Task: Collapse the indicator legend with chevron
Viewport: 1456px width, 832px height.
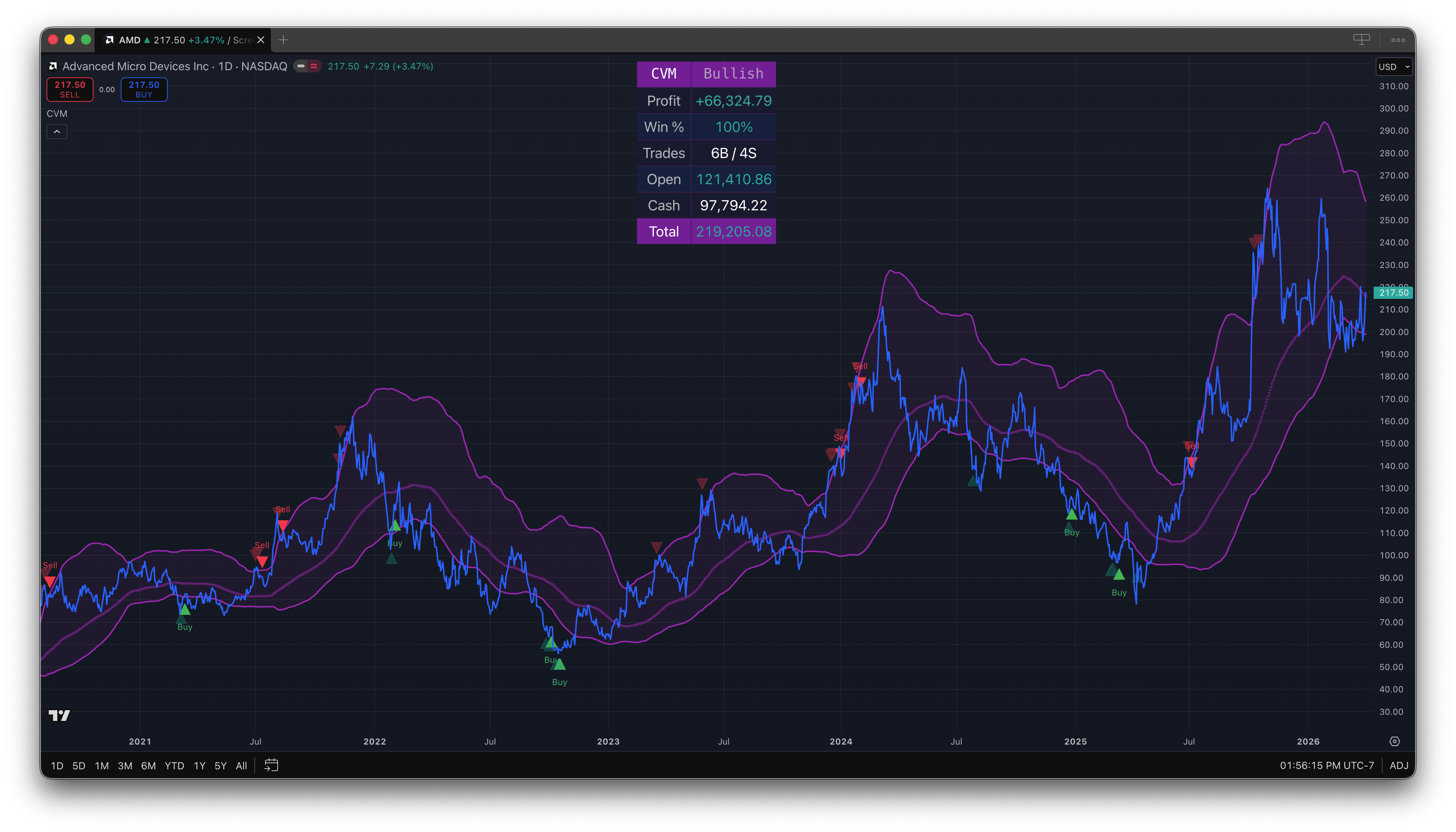Action: [57, 132]
